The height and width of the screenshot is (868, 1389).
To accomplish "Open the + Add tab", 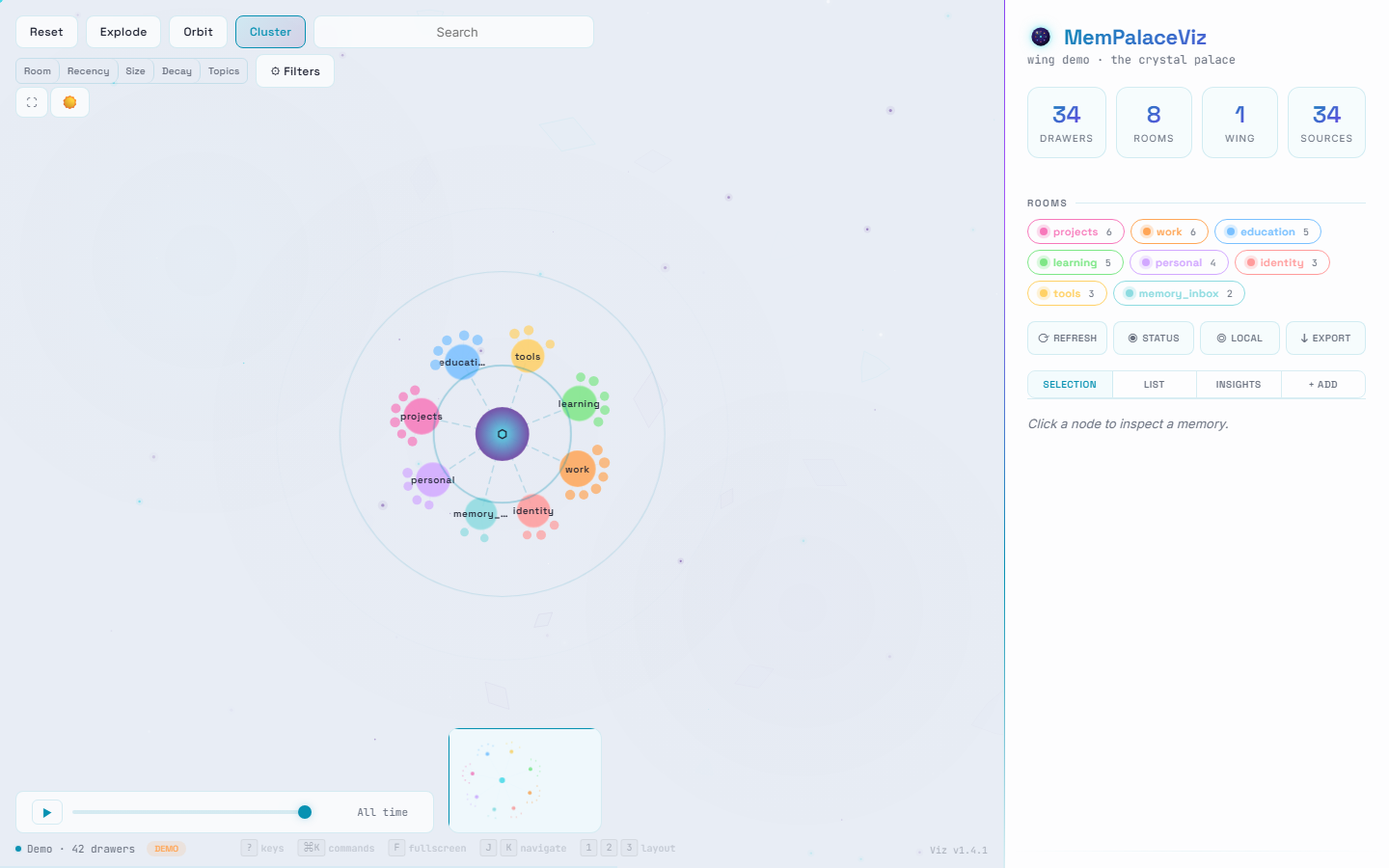I will (1323, 385).
